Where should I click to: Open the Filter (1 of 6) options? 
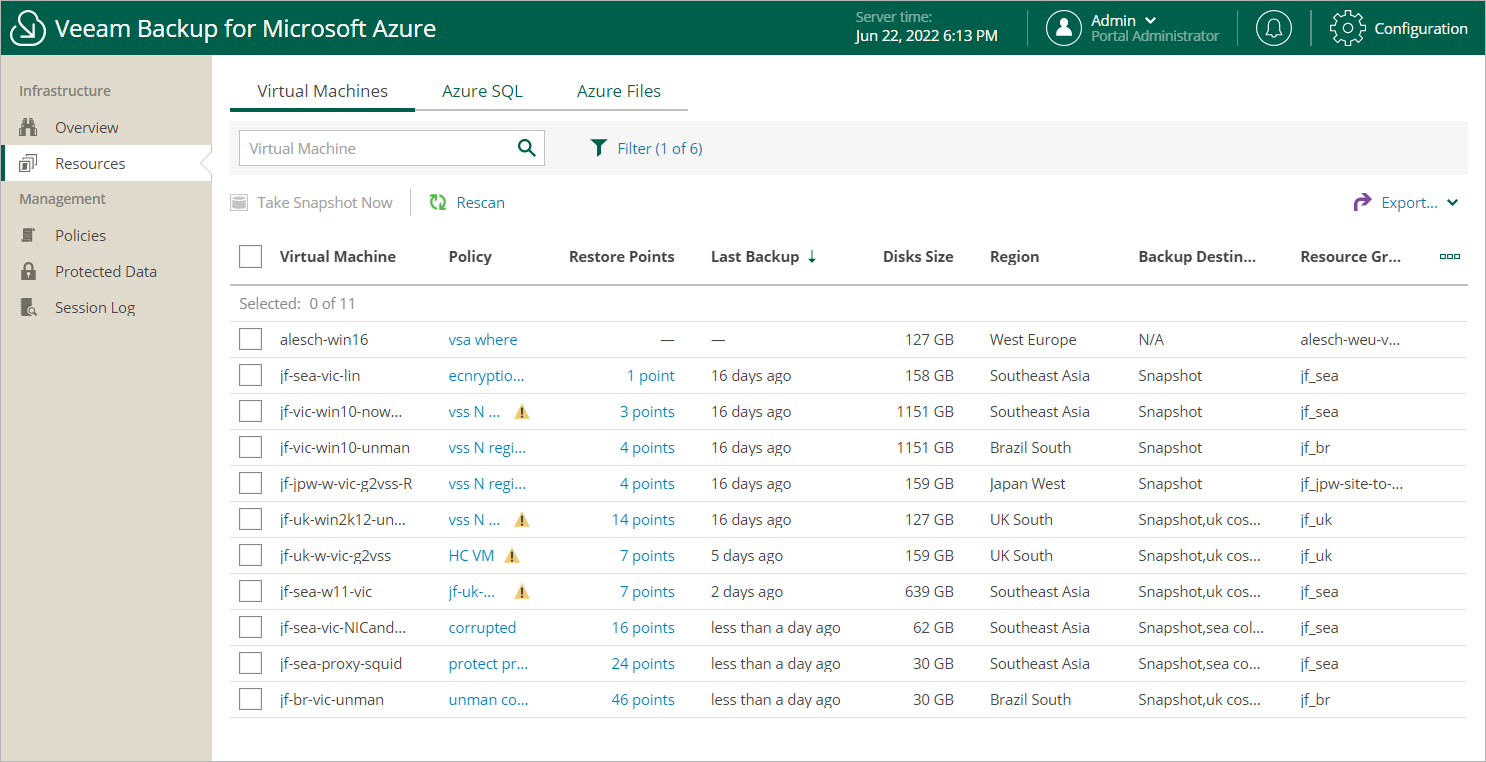pos(660,148)
